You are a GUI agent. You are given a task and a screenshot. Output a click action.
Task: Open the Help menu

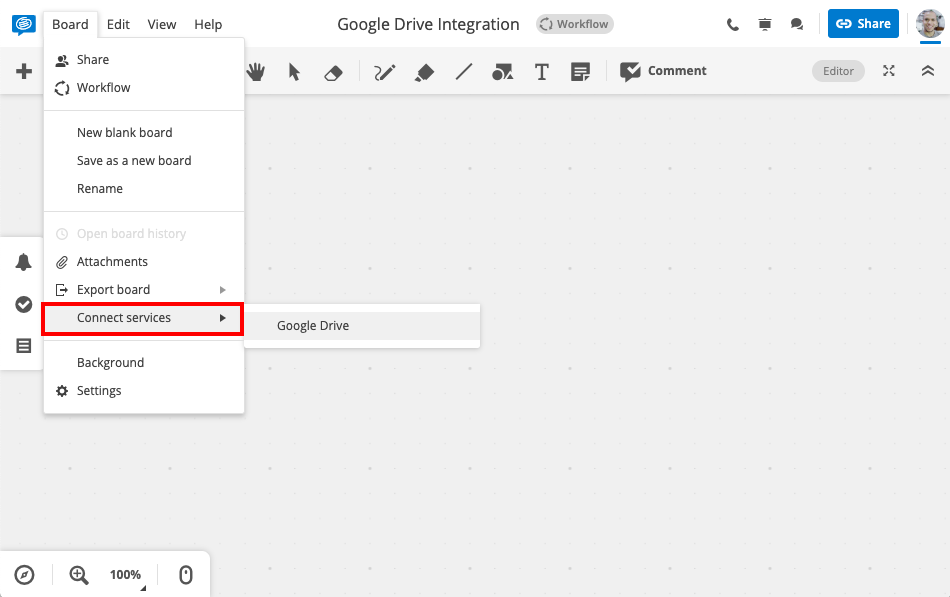point(208,24)
